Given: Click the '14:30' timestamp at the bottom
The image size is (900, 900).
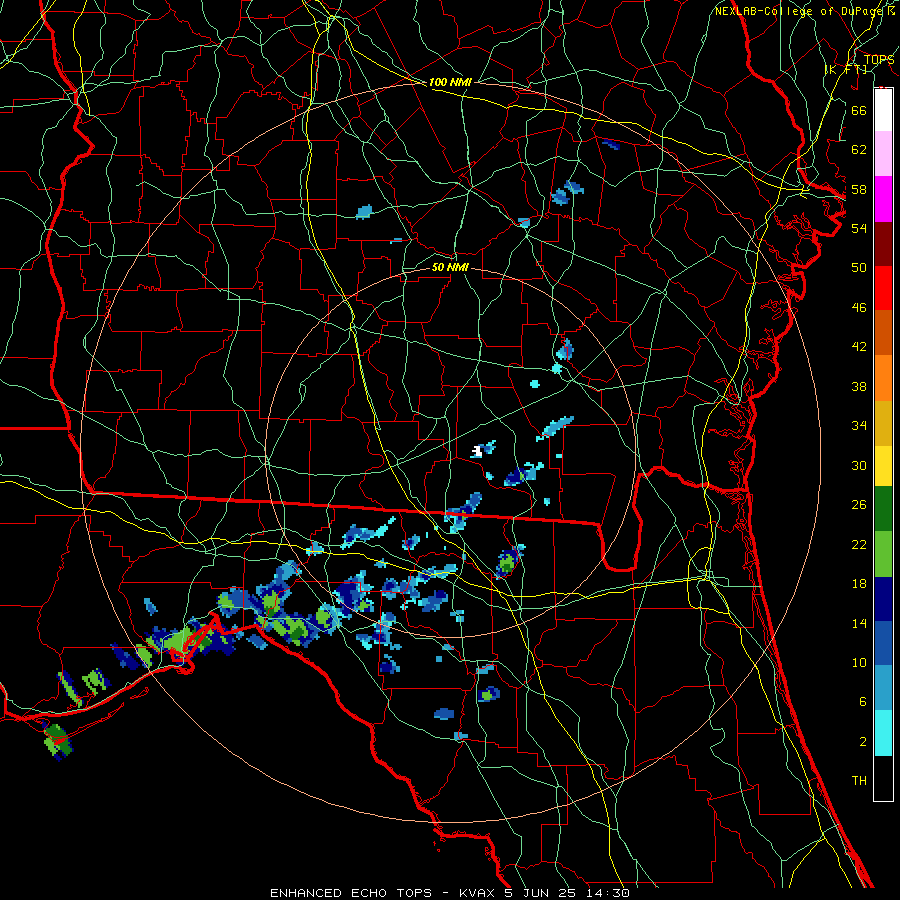Looking at the screenshot, I should 608,893.
